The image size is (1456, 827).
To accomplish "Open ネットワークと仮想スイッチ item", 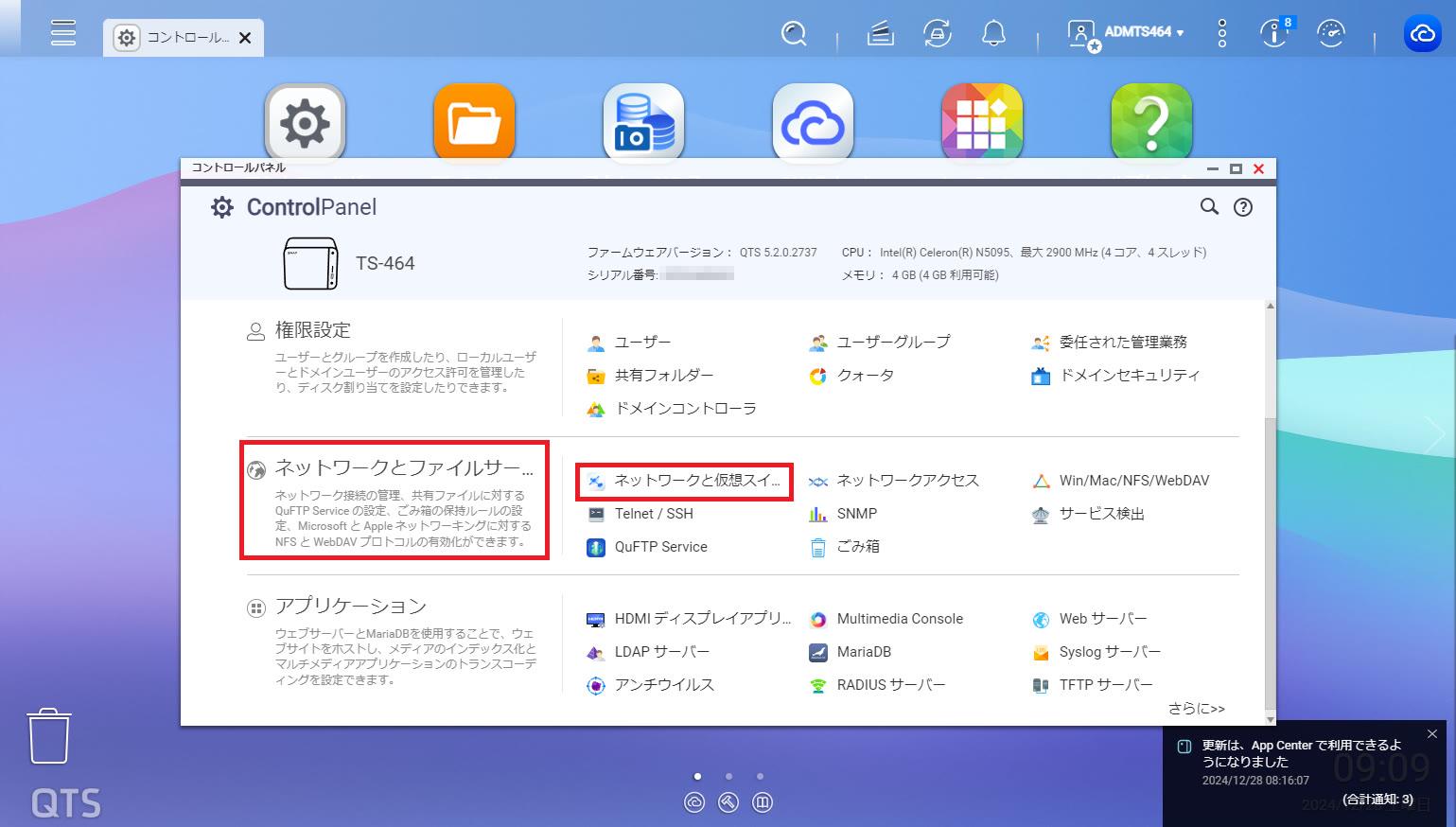I will pyautogui.click(x=684, y=481).
